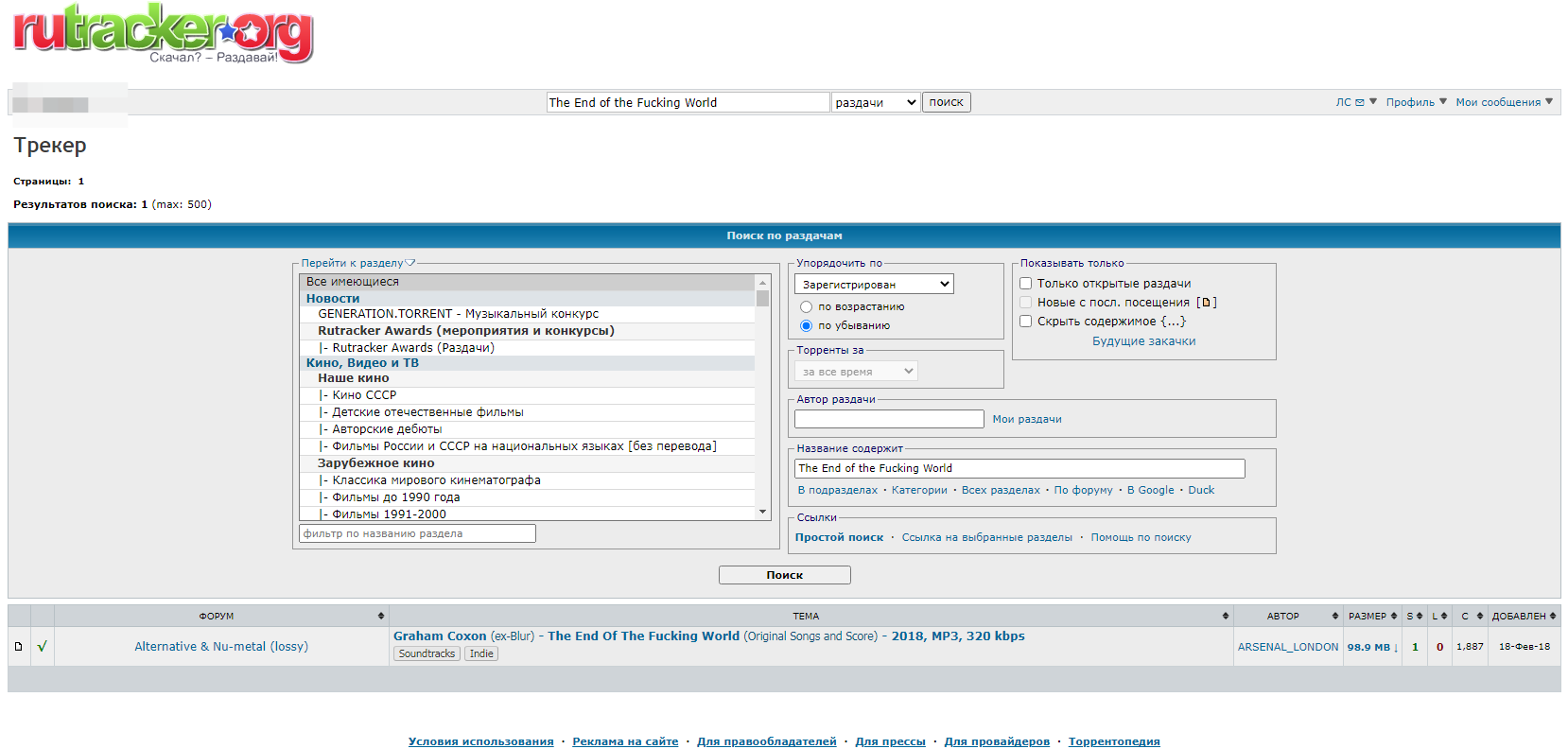
Task: Search В Google link
Action: coord(1150,490)
